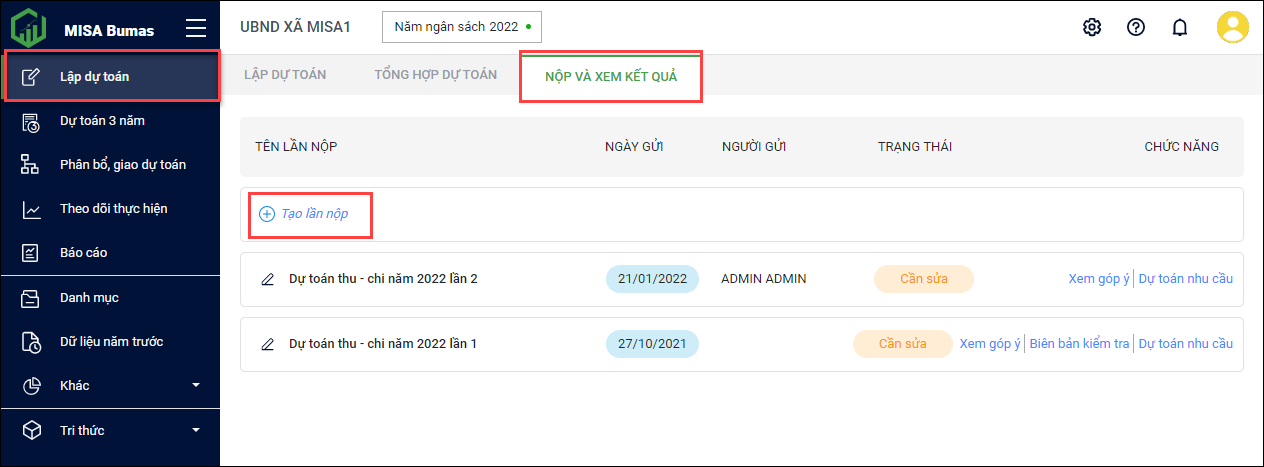This screenshot has width=1264, height=467.
Task: Open Dự toán nhu cầu for lần 1
Action: point(1186,344)
